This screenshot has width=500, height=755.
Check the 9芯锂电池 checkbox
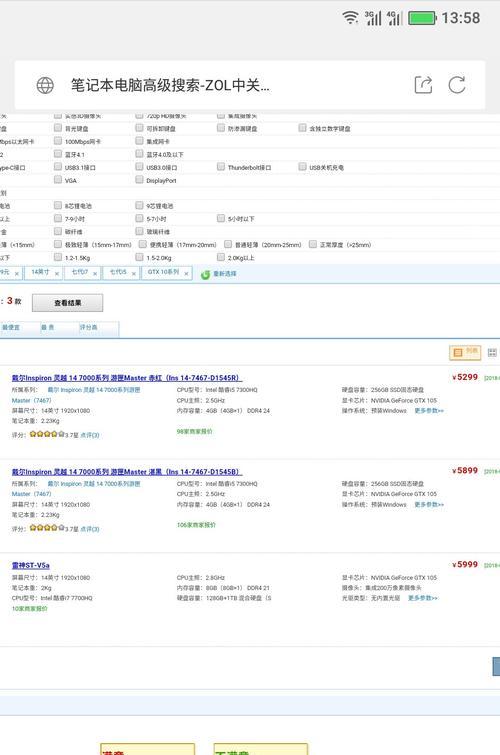(x=139, y=205)
